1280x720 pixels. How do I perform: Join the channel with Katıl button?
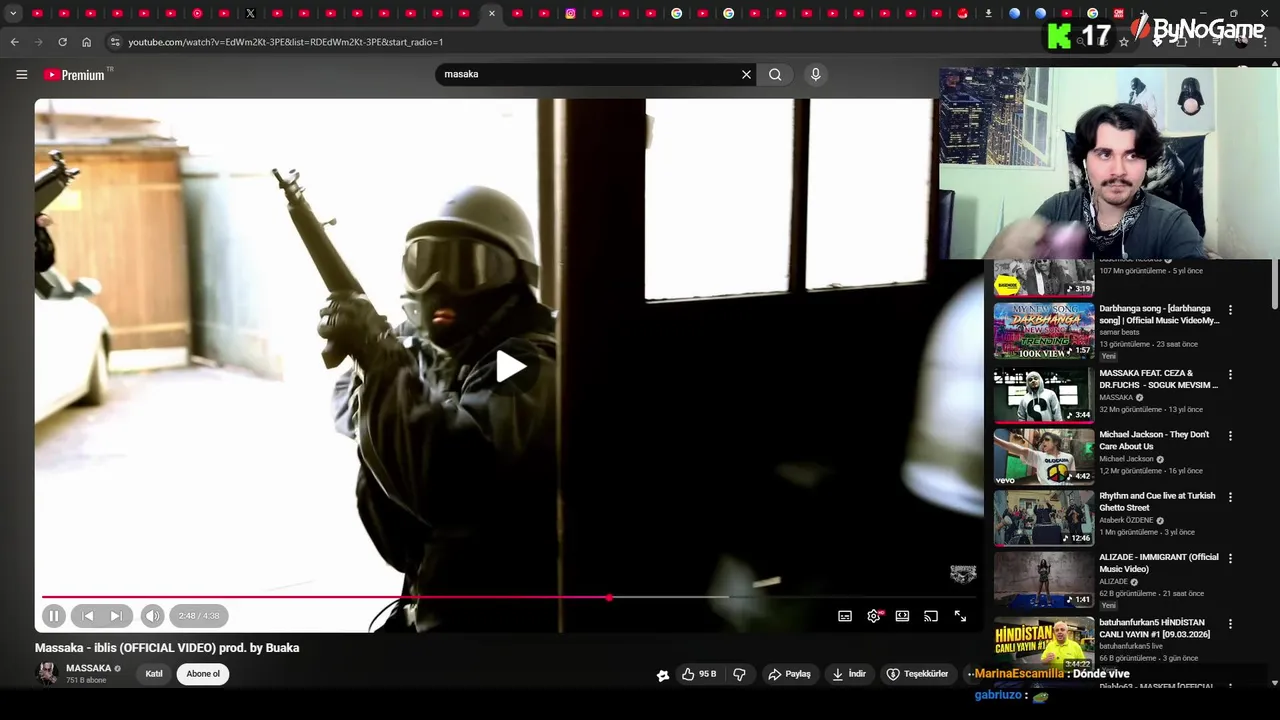coord(154,674)
